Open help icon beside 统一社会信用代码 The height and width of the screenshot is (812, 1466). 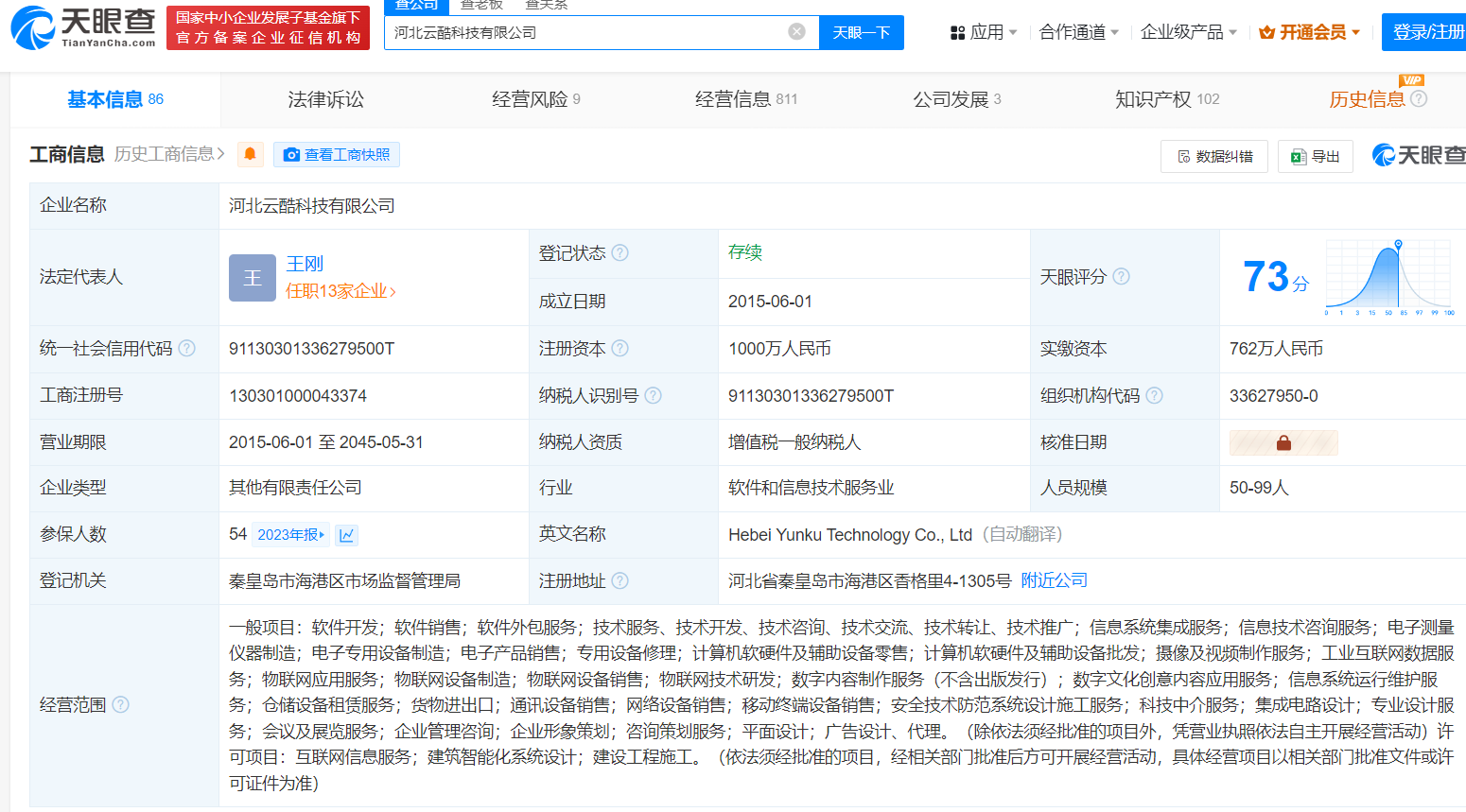click(187, 348)
